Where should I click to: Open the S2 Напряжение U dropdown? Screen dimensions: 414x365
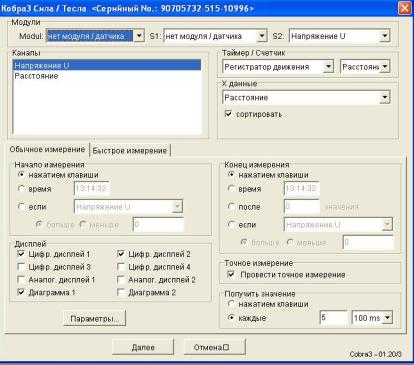coord(385,36)
